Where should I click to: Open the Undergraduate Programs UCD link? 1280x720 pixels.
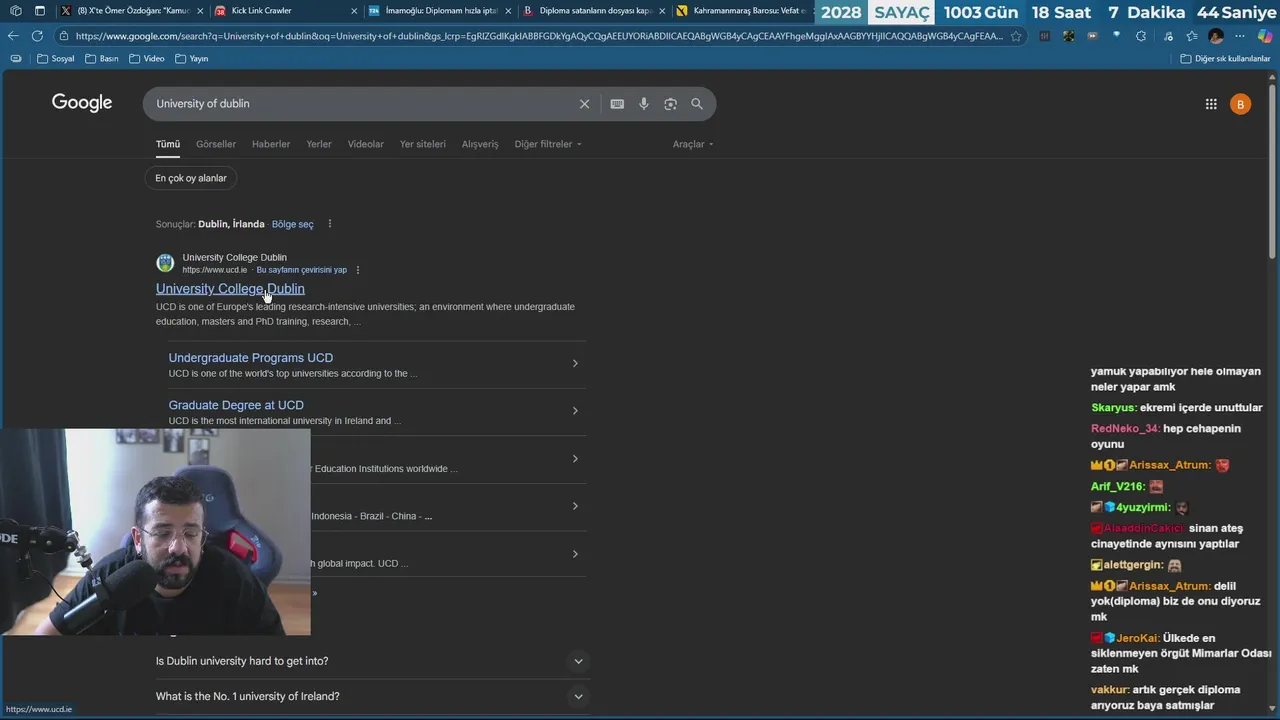coord(251,358)
